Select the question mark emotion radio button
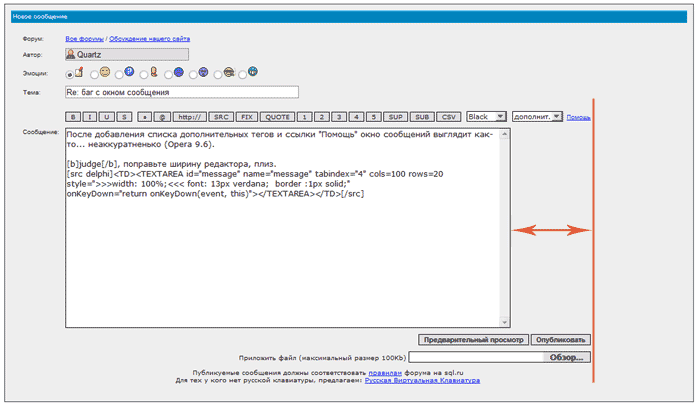 tap(120, 73)
